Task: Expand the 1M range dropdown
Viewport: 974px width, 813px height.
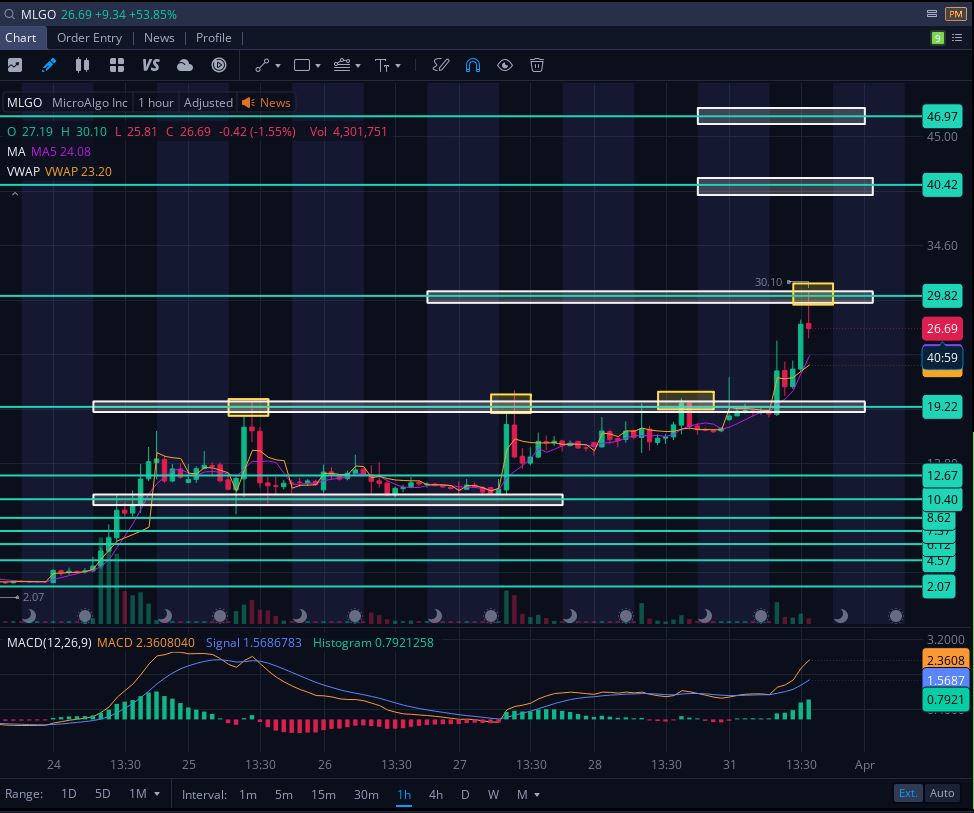Action: (x=157, y=794)
